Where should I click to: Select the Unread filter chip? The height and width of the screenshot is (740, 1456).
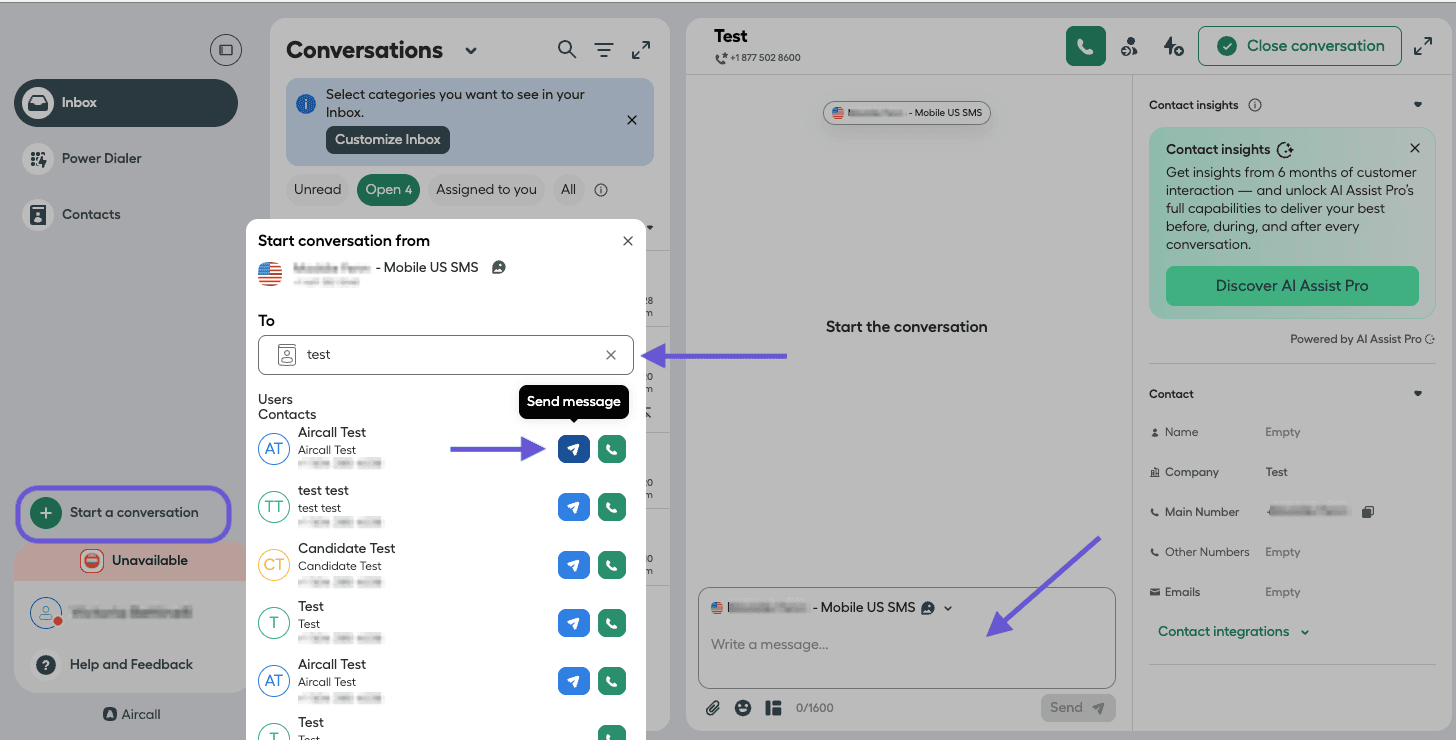coord(317,190)
